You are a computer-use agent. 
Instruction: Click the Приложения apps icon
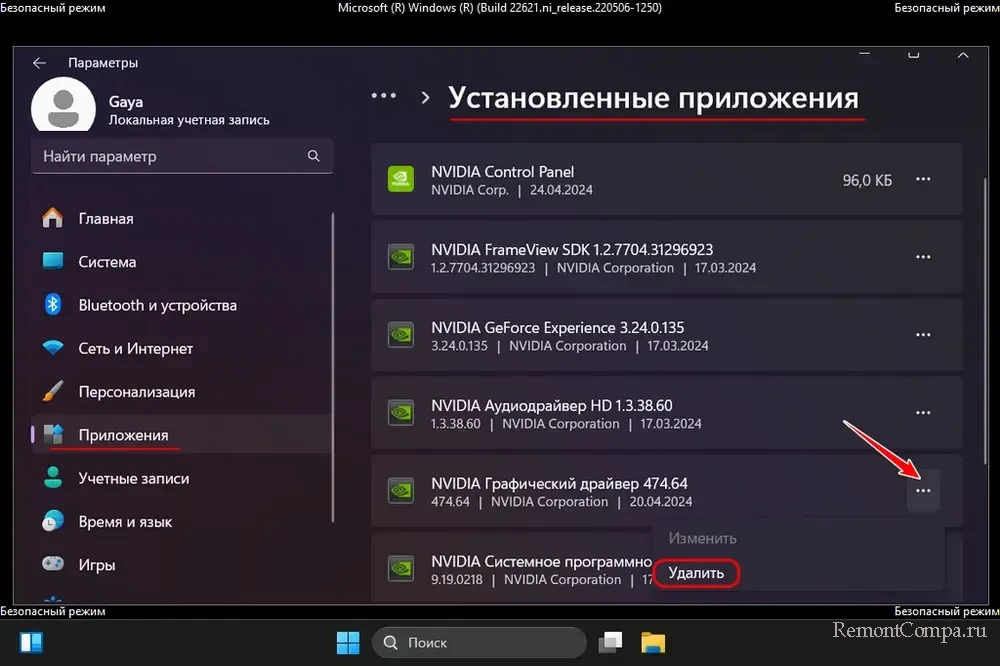coord(53,434)
